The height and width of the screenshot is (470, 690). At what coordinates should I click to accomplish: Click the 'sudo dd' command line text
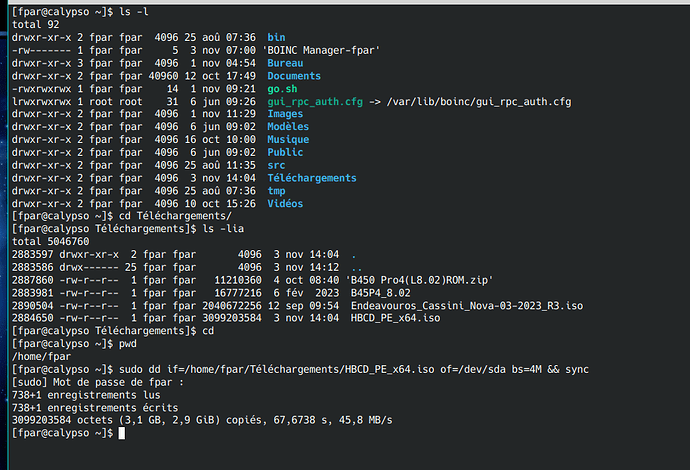point(354,369)
